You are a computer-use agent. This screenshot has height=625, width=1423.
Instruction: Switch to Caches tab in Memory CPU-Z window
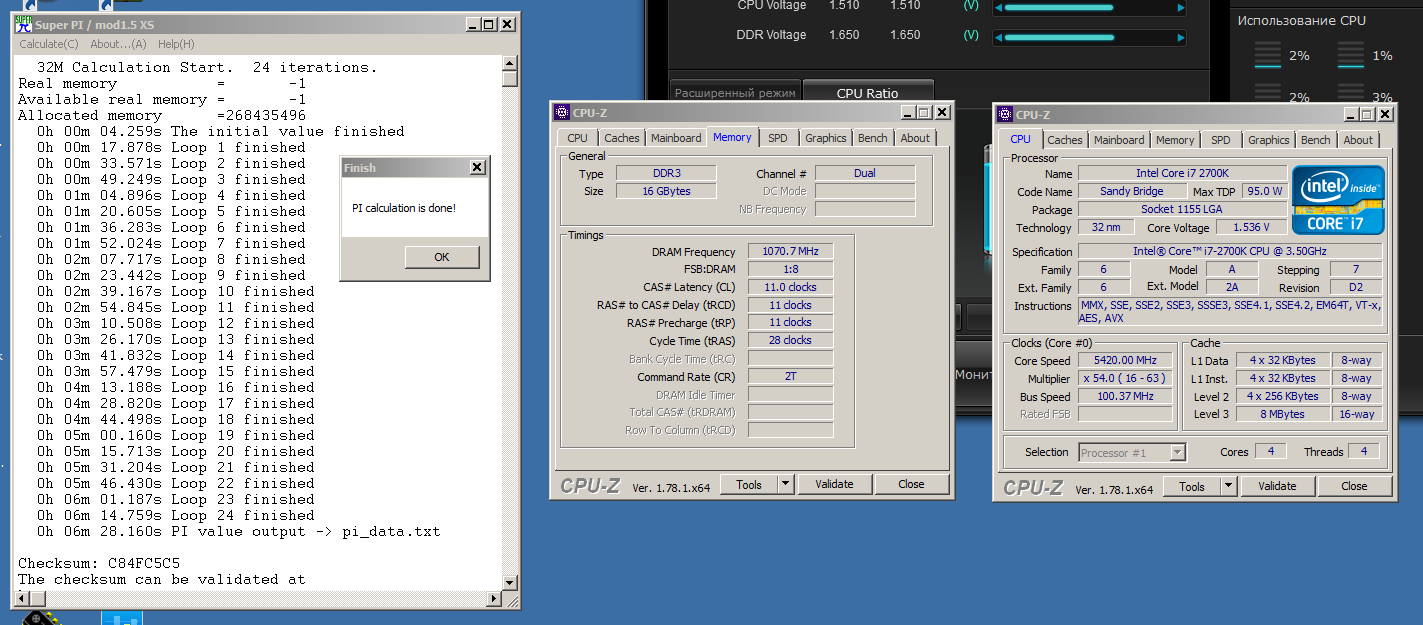click(x=621, y=138)
